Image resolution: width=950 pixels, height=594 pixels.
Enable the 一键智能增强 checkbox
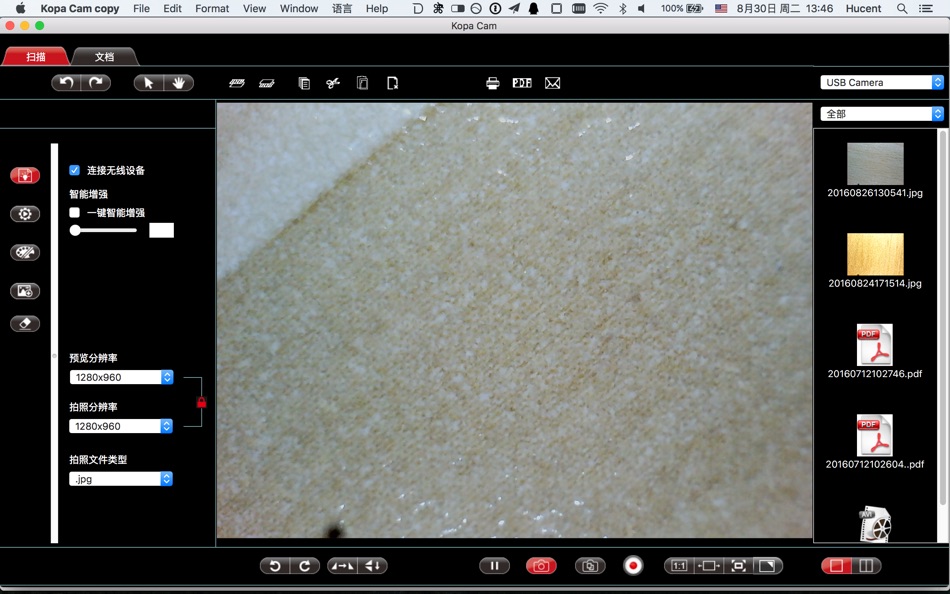click(75, 212)
